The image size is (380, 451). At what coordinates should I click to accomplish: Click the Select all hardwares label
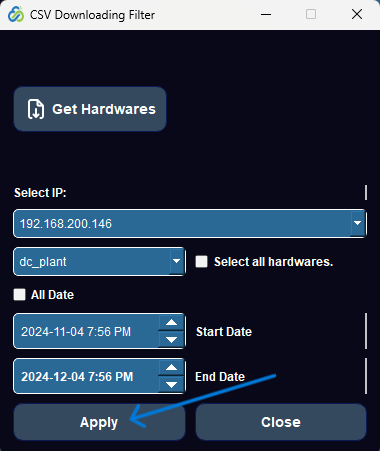pyautogui.click(x=273, y=262)
